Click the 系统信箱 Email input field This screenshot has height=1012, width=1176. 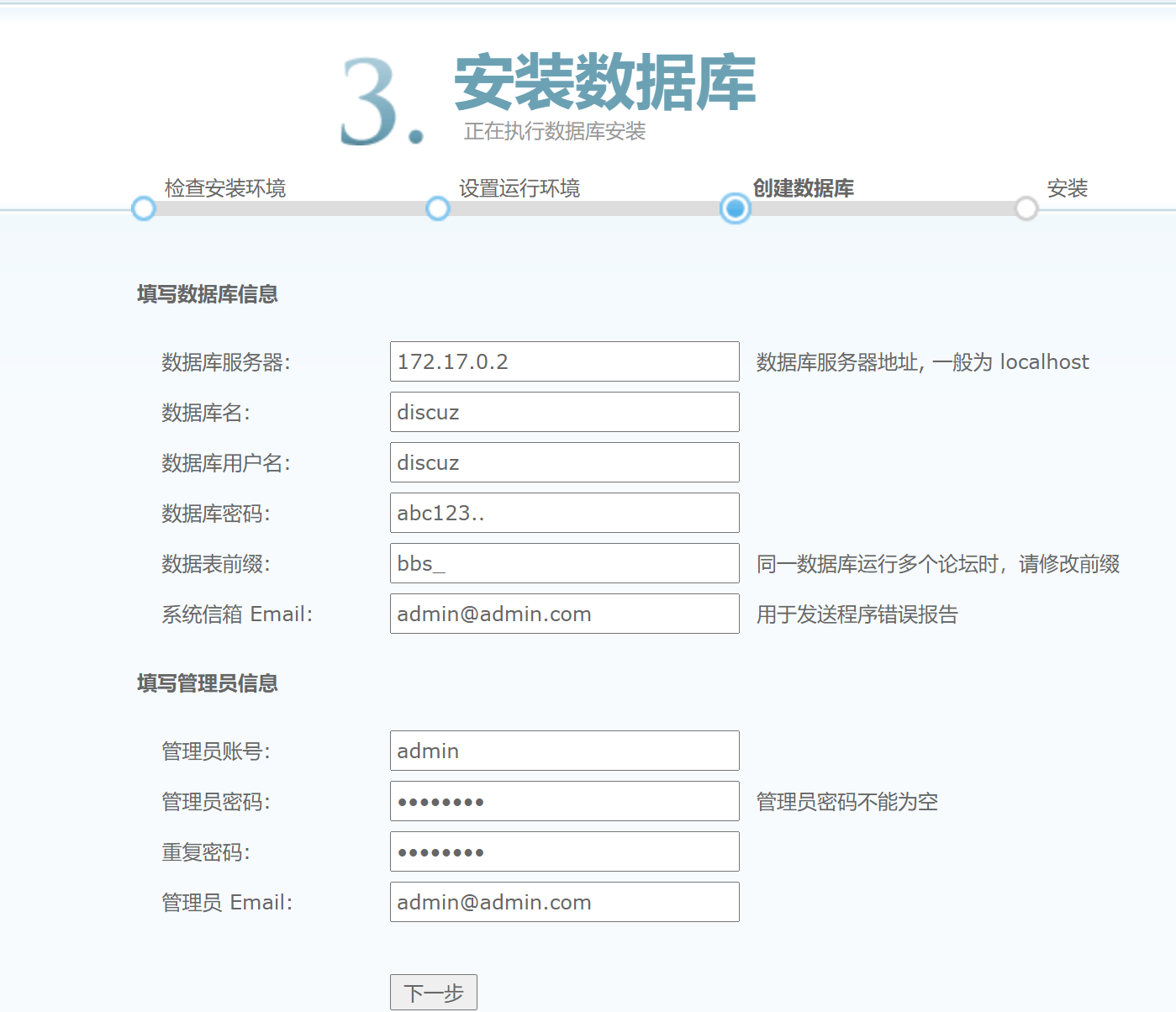[565, 614]
